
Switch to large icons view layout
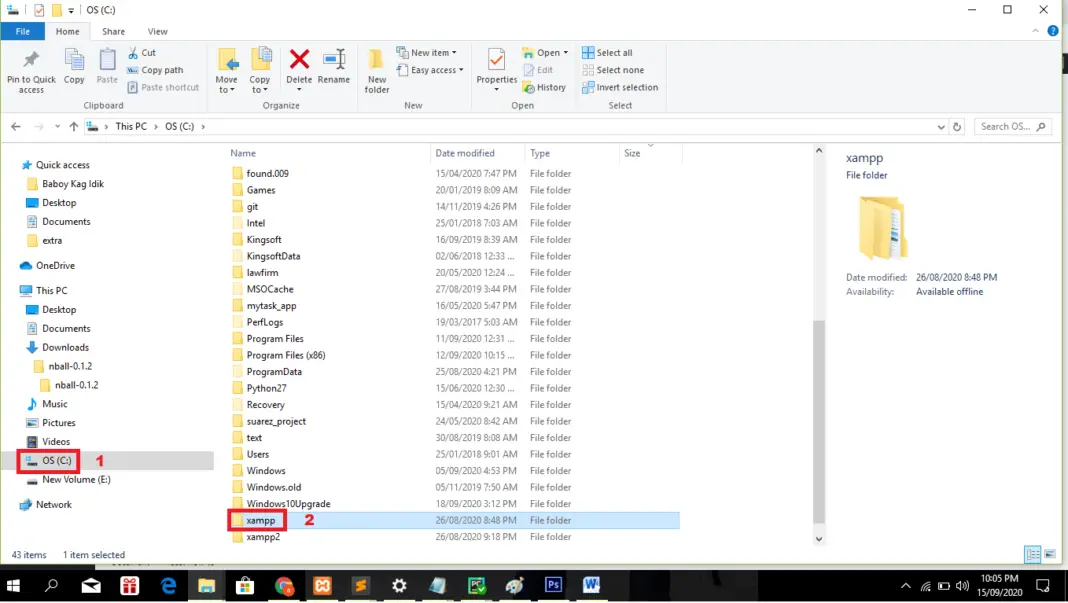tap(1048, 555)
